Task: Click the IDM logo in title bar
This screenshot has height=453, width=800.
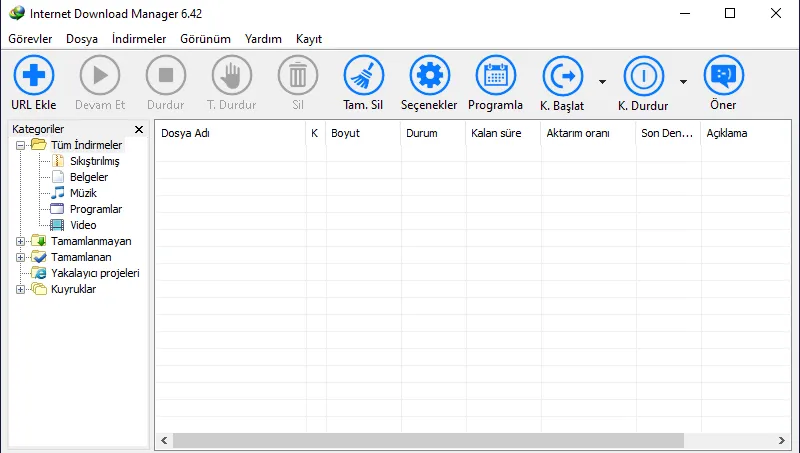Action: tap(16, 13)
